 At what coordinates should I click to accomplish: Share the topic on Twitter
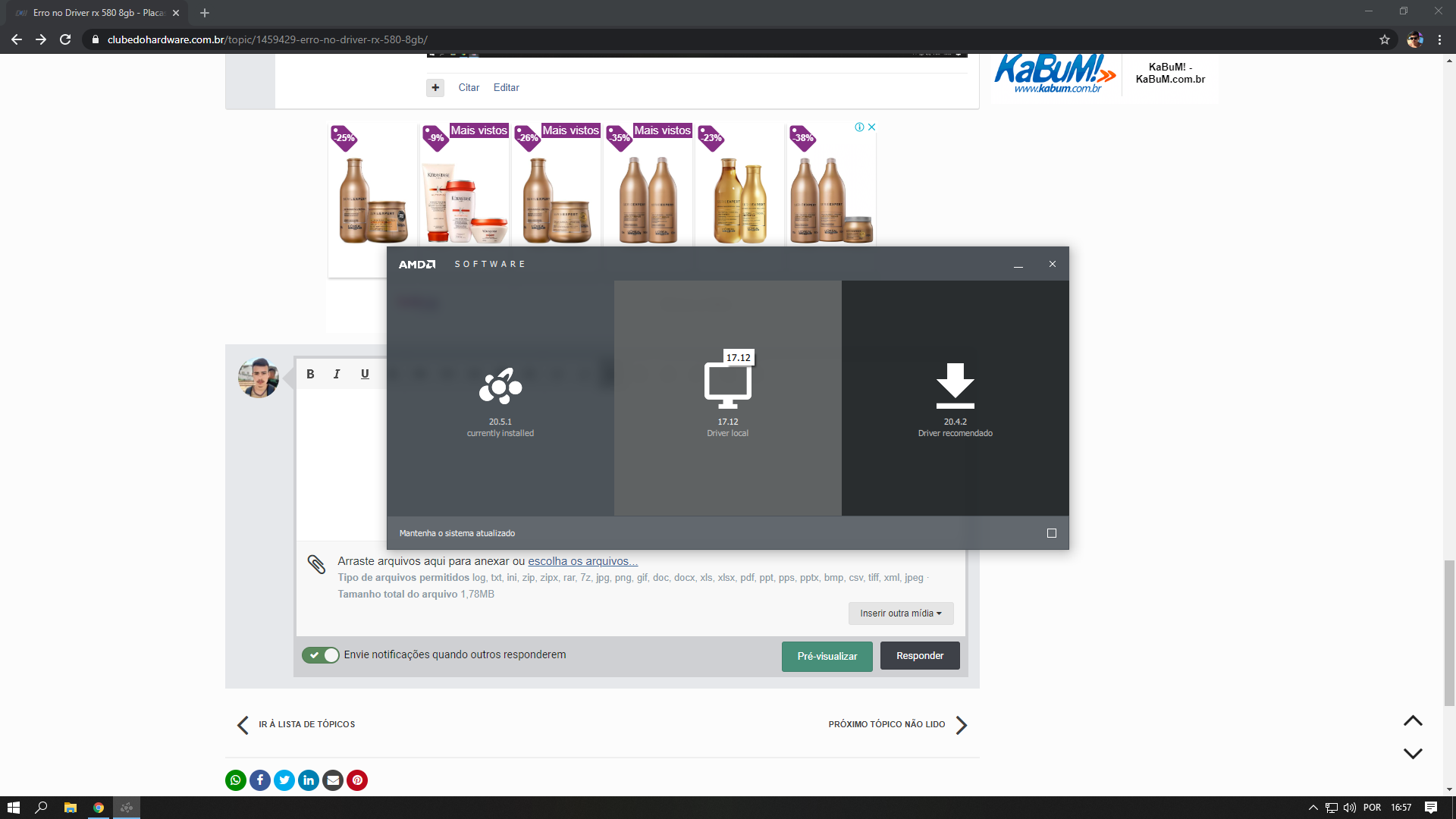pos(284,780)
